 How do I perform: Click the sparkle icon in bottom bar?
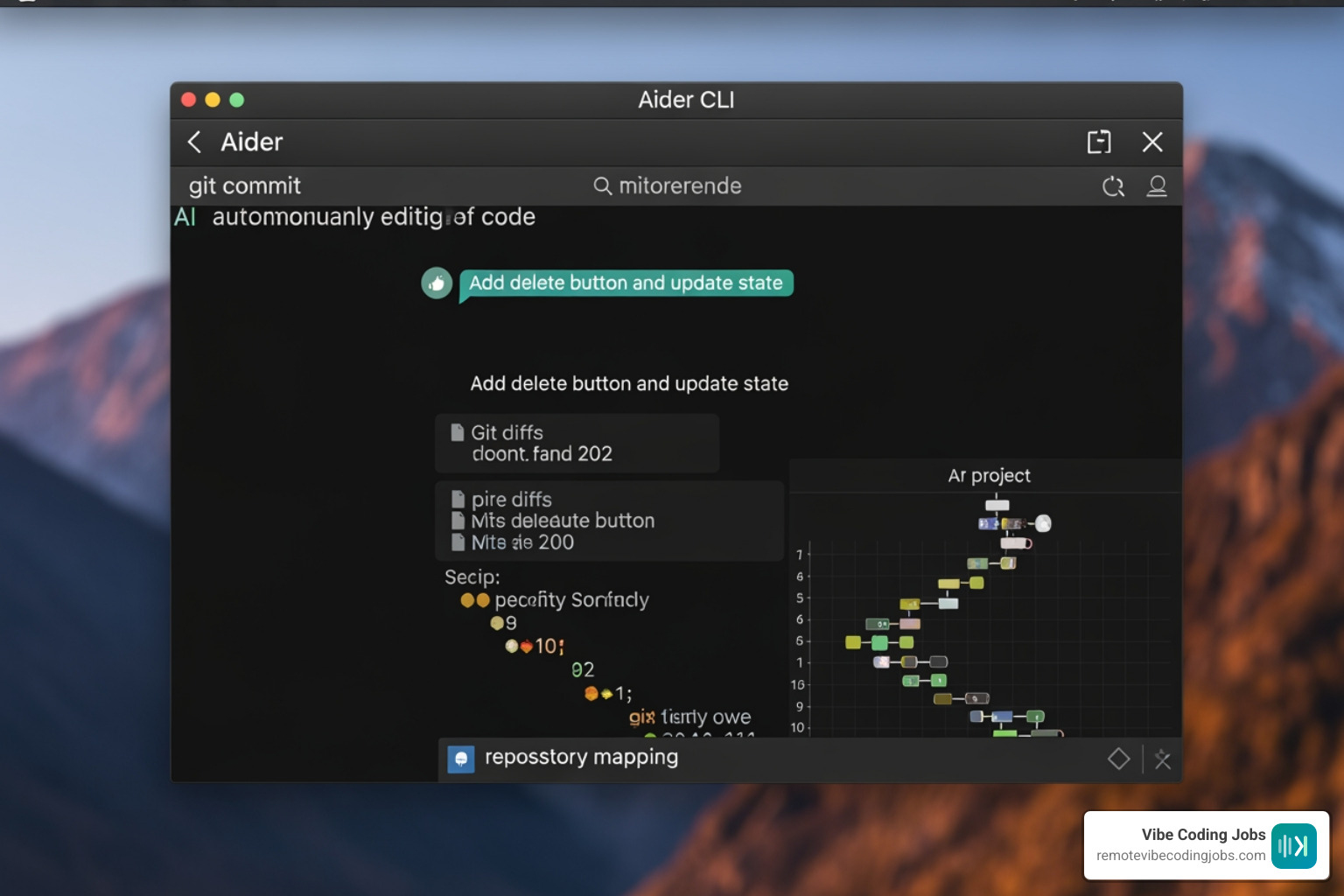tap(1162, 759)
